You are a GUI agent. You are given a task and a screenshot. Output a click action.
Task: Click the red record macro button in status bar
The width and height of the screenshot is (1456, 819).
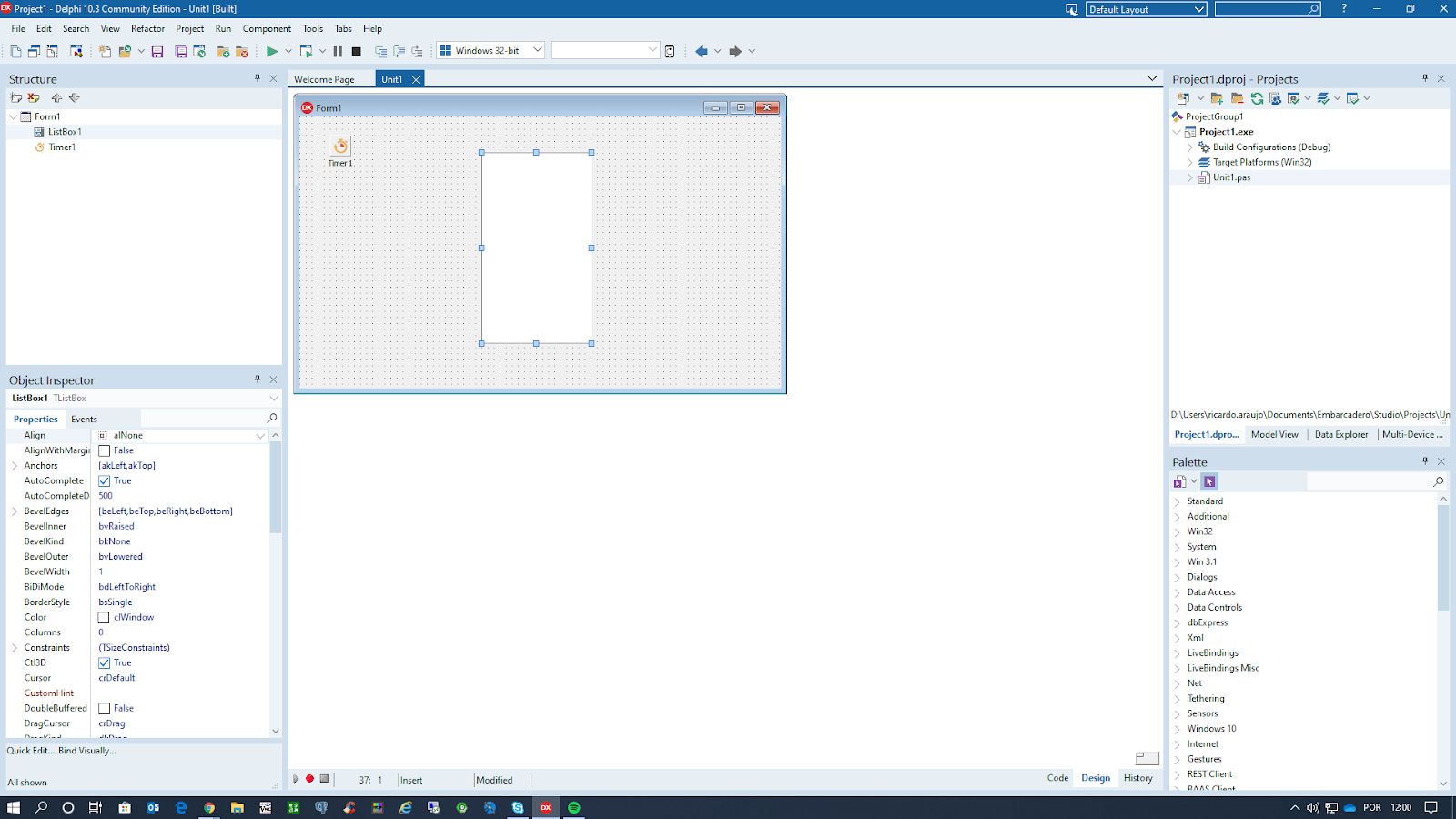(x=309, y=779)
